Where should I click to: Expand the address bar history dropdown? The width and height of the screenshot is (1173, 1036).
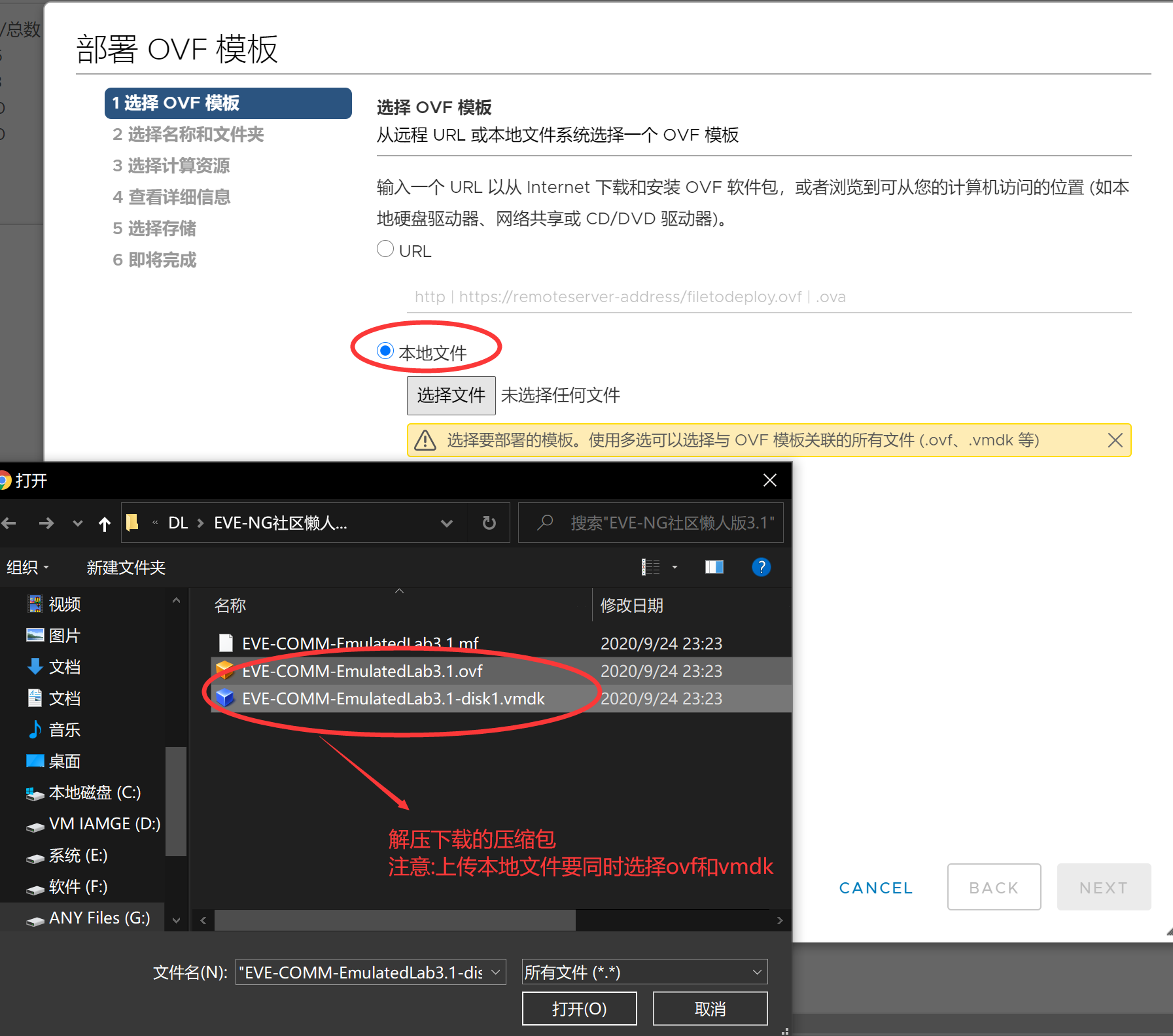[447, 523]
